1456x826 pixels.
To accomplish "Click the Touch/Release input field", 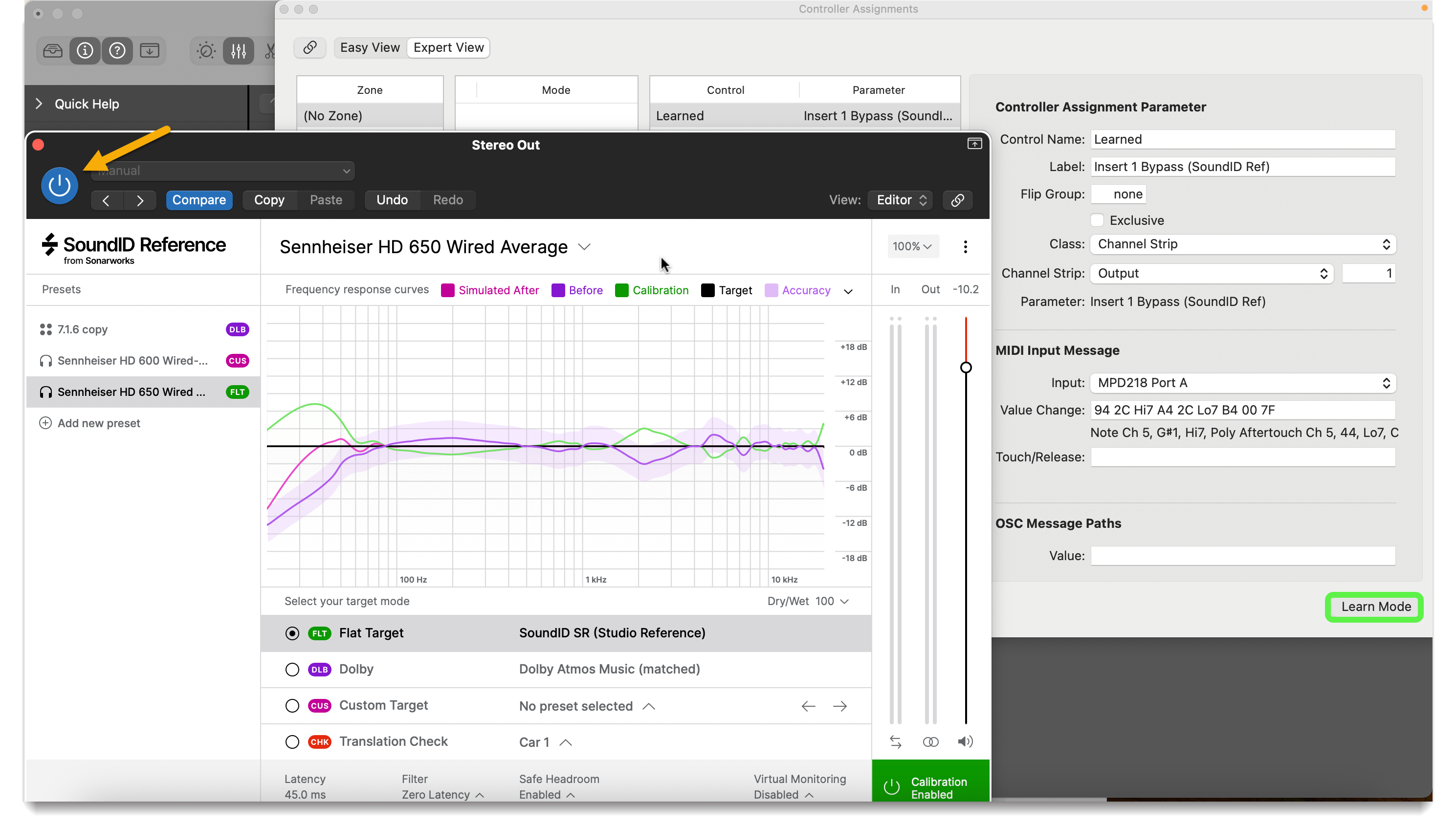I will coord(1242,456).
